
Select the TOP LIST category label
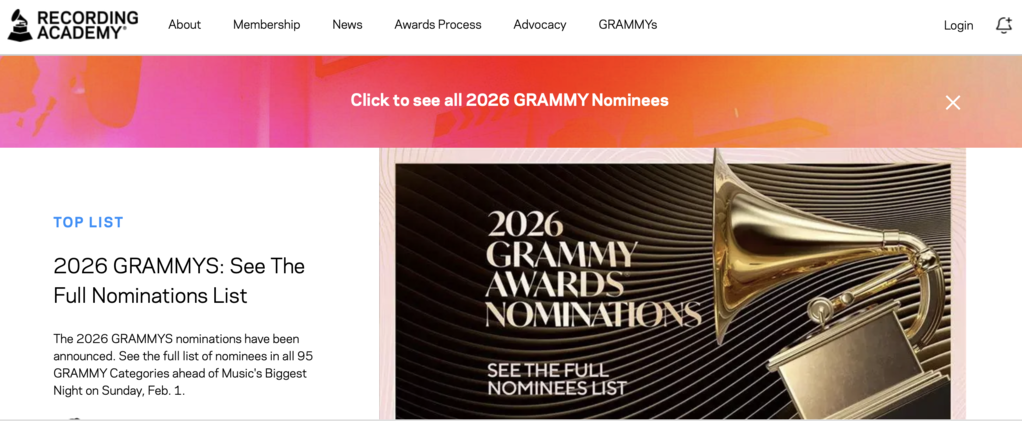(x=88, y=222)
